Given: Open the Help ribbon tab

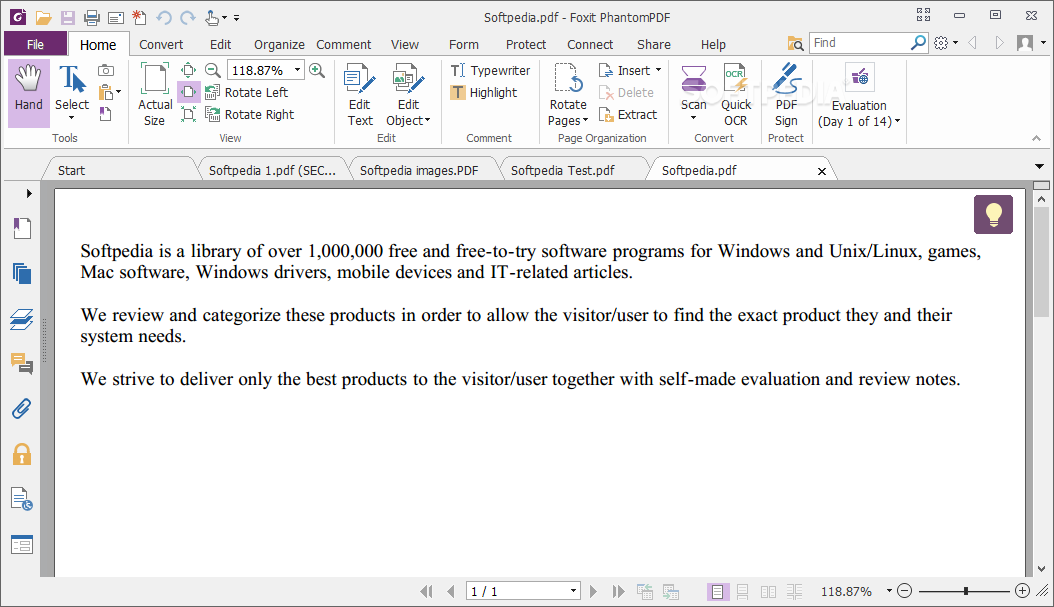Looking at the screenshot, I should [x=713, y=44].
